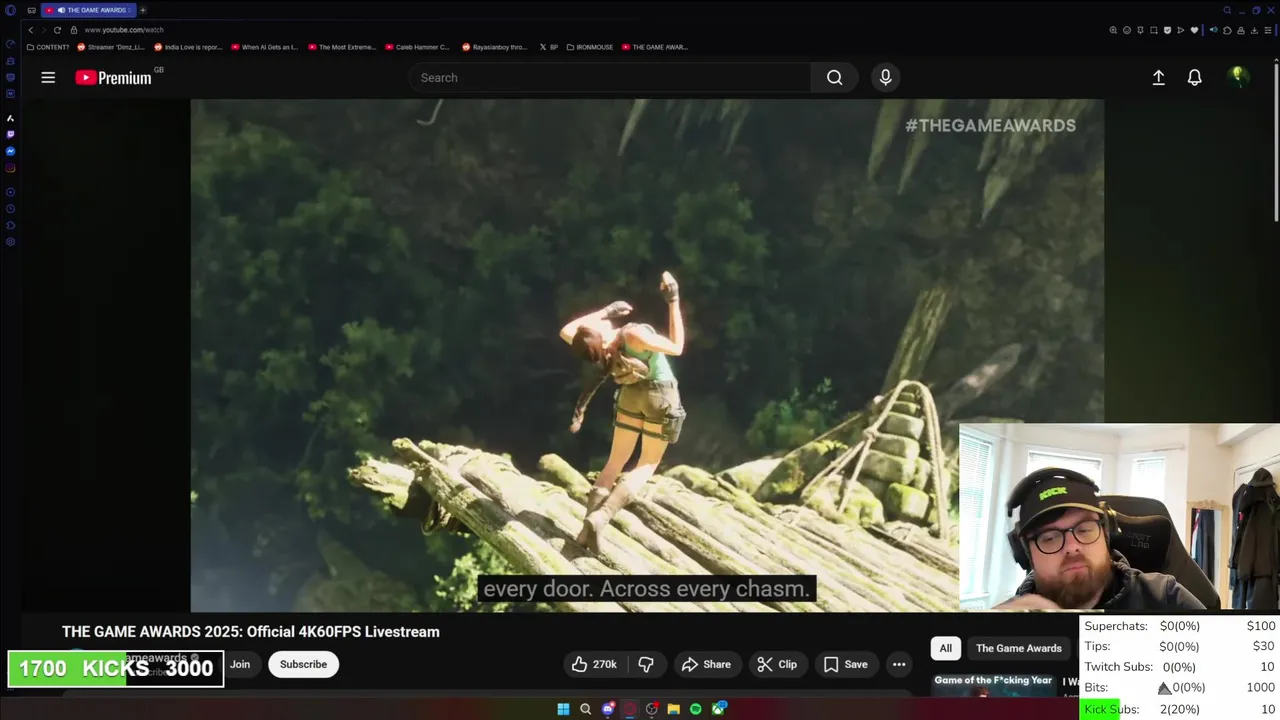This screenshot has height=720, width=1280.
Task: Go forward in browser history
Action: coord(43,30)
